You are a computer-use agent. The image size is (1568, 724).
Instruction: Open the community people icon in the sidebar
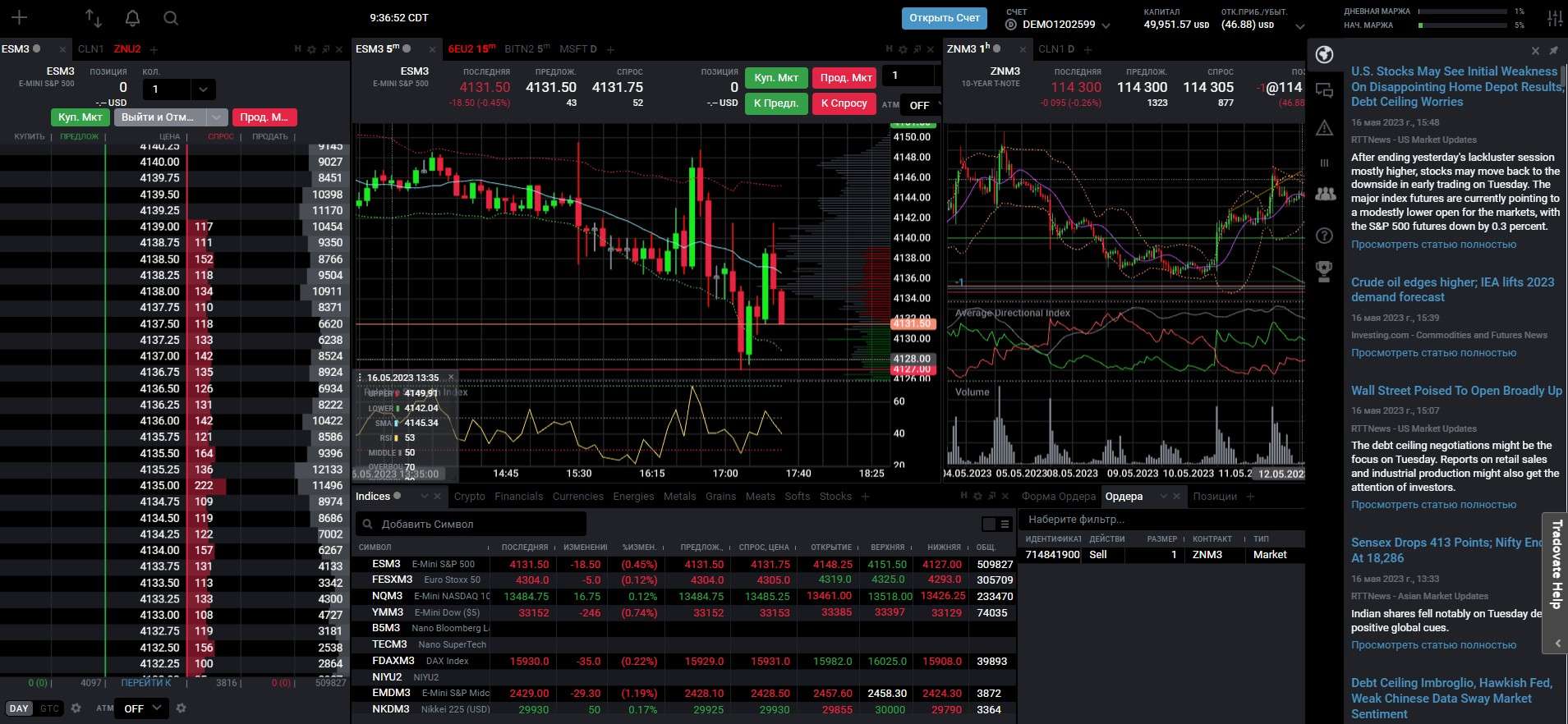pyautogui.click(x=1325, y=194)
